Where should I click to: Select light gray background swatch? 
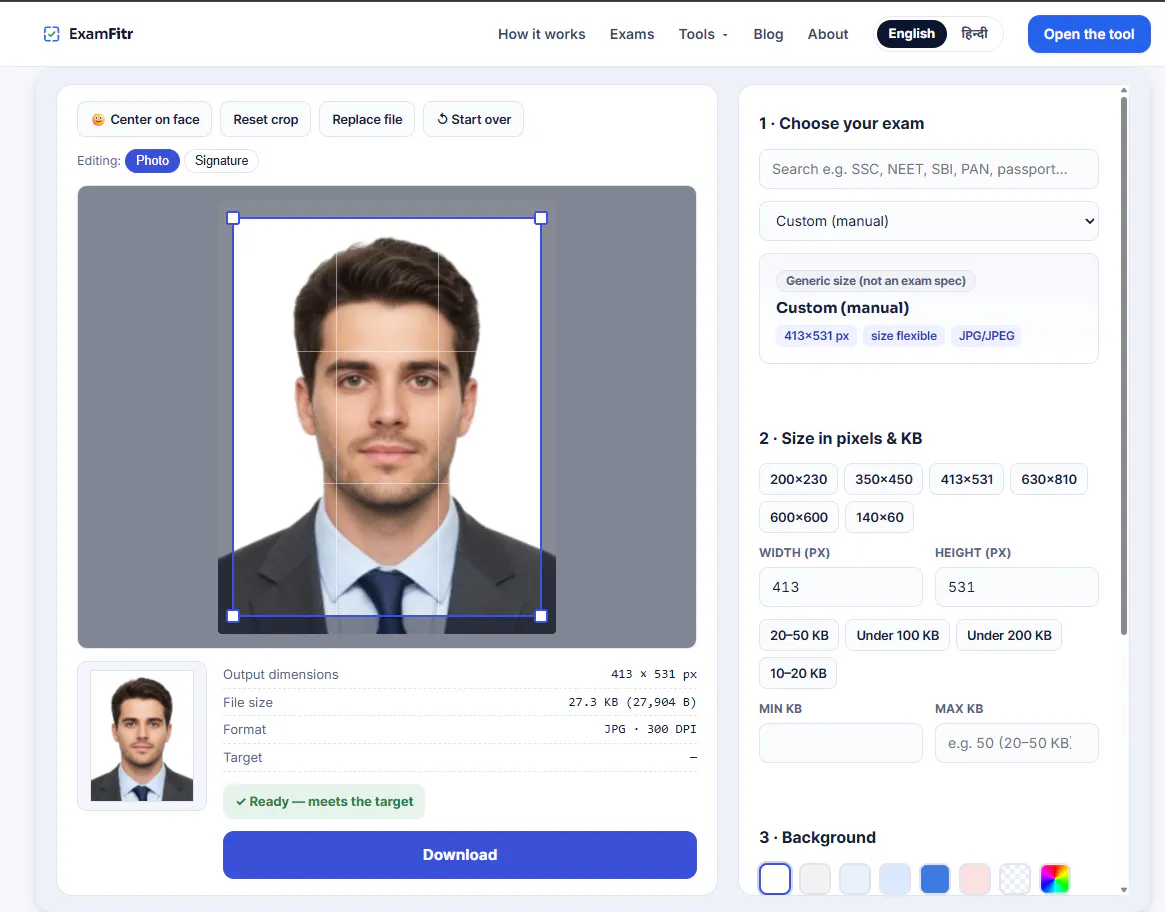[815, 879]
